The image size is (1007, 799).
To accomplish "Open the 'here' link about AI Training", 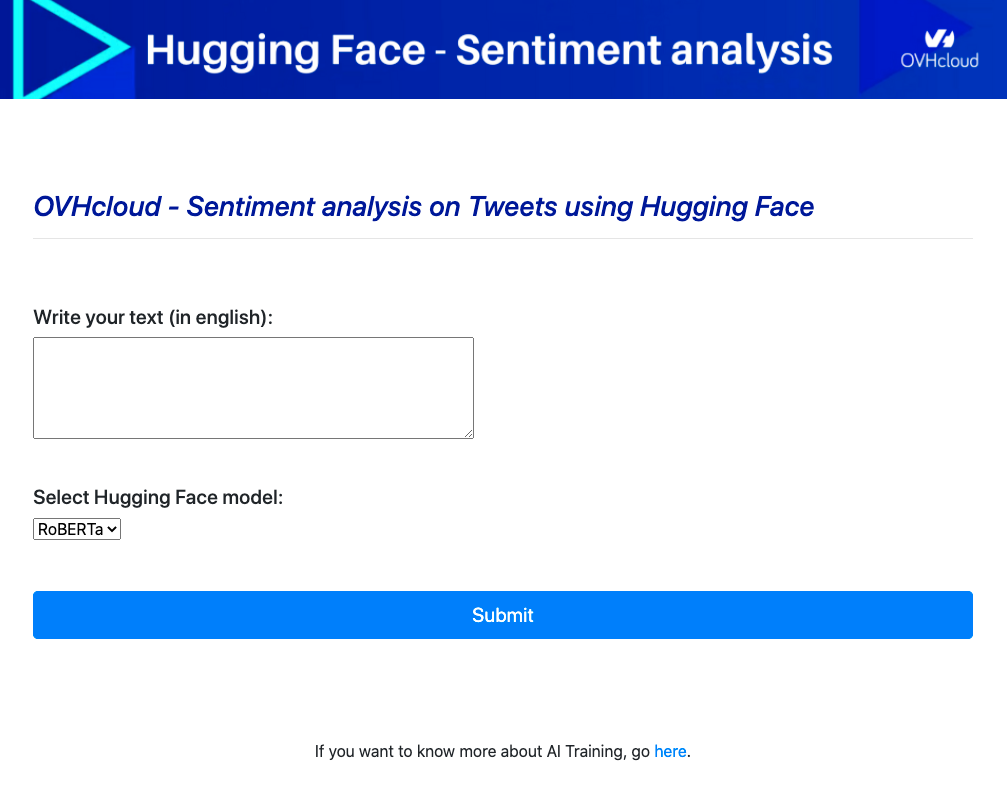I will [670, 751].
